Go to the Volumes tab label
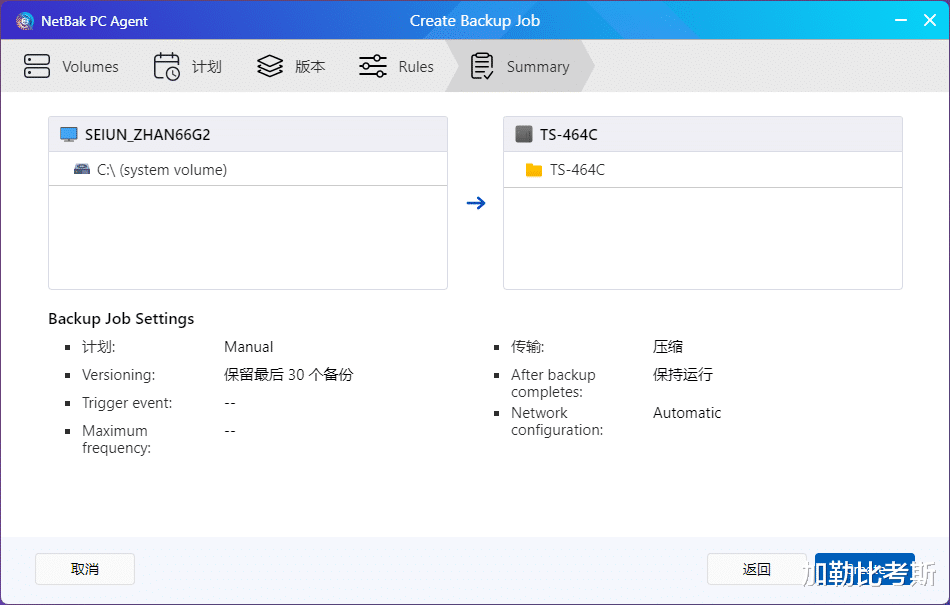The image size is (950, 605). tap(90, 67)
